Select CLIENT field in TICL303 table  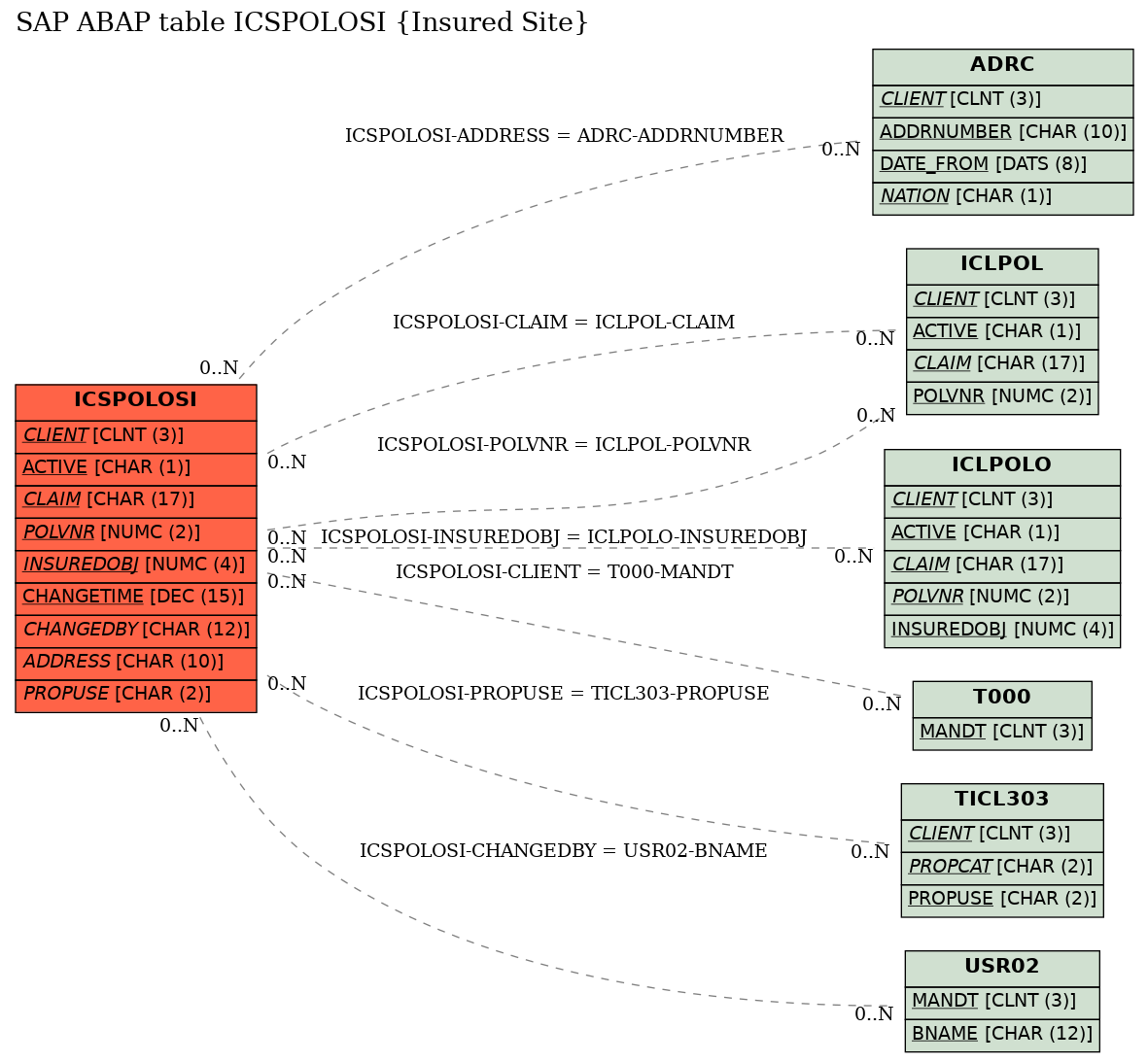[1001, 835]
